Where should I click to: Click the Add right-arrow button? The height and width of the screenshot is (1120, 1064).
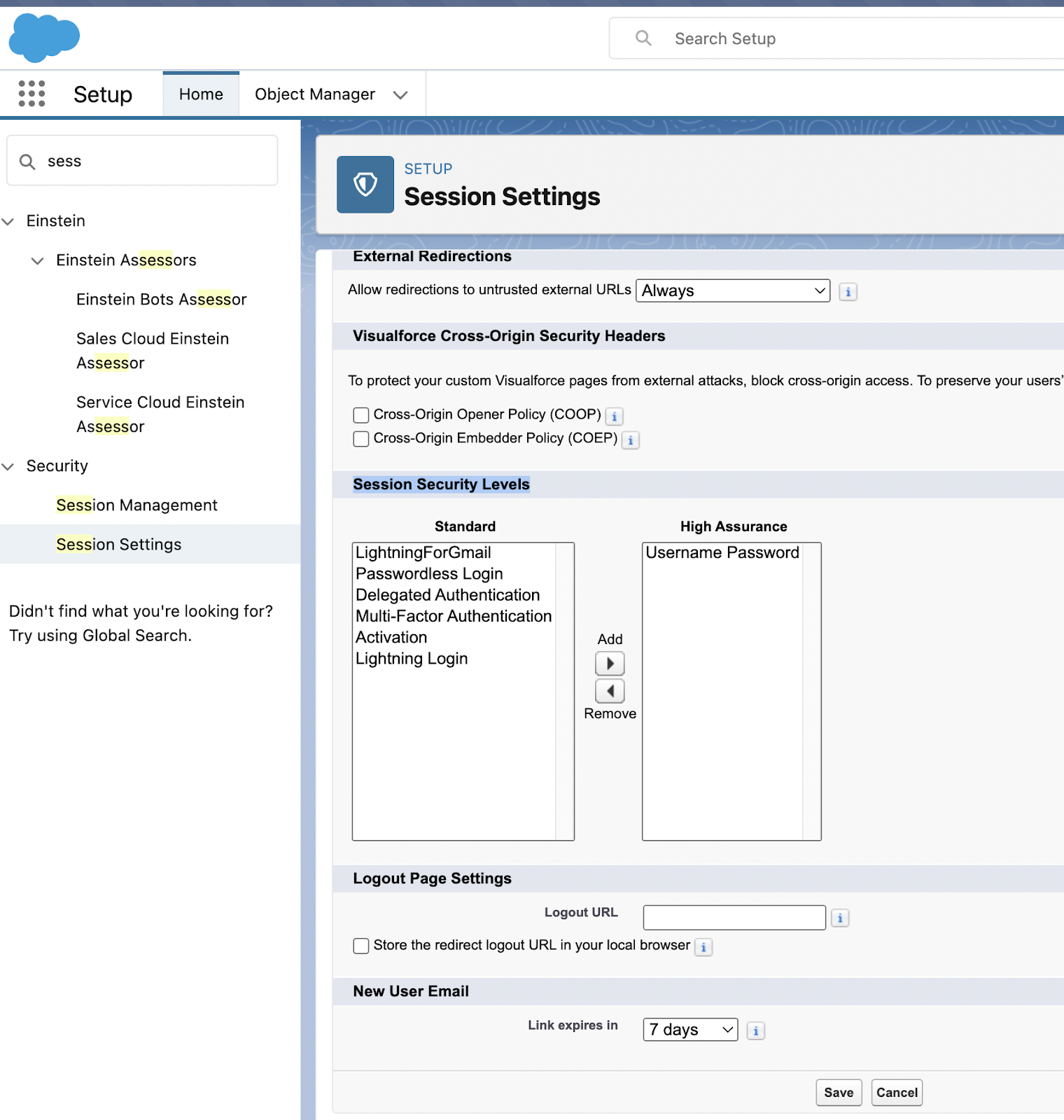coord(610,663)
